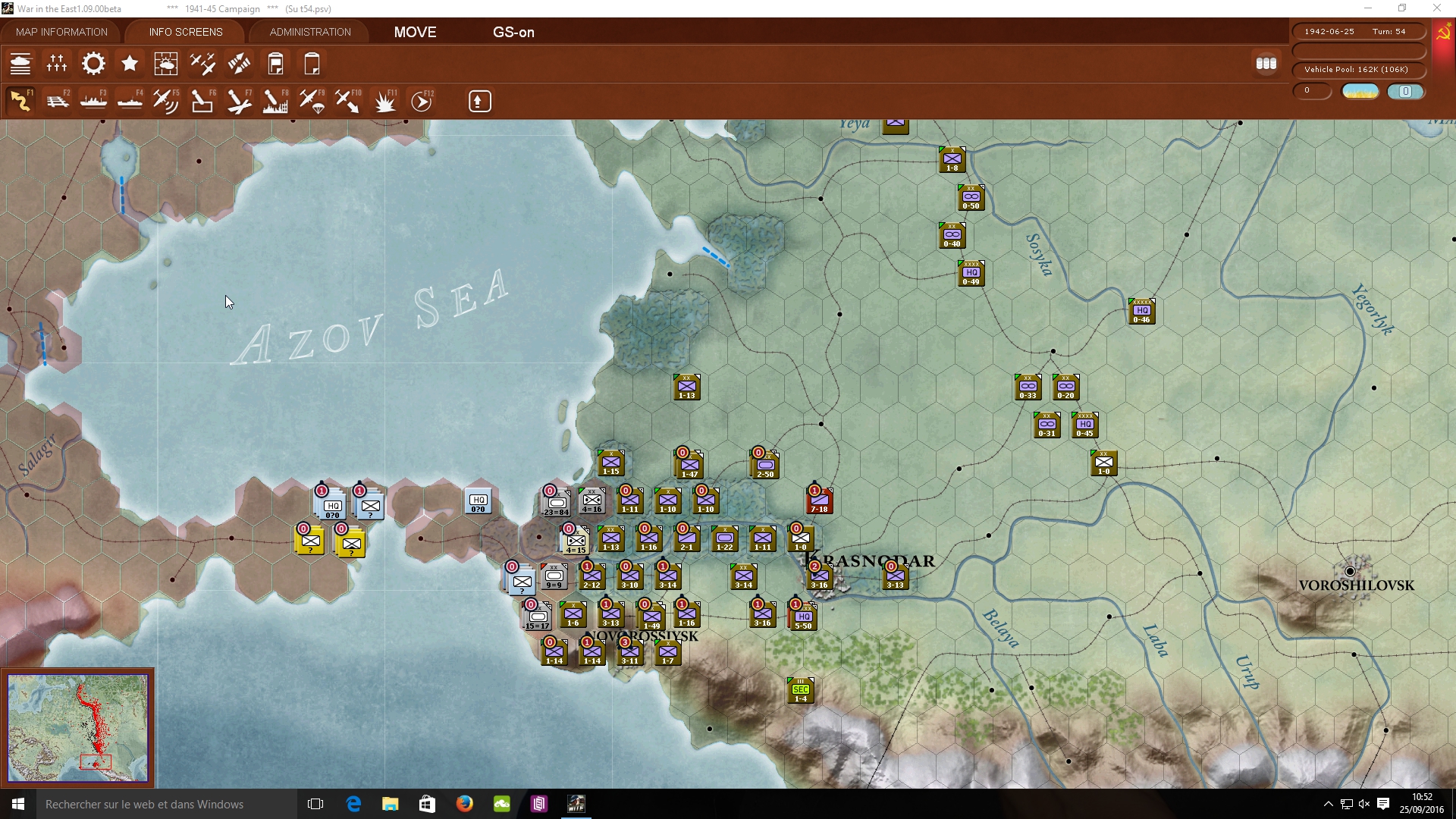The width and height of the screenshot is (1456, 819).
Task: Click the MOVE mode label
Action: click(415, 32)
